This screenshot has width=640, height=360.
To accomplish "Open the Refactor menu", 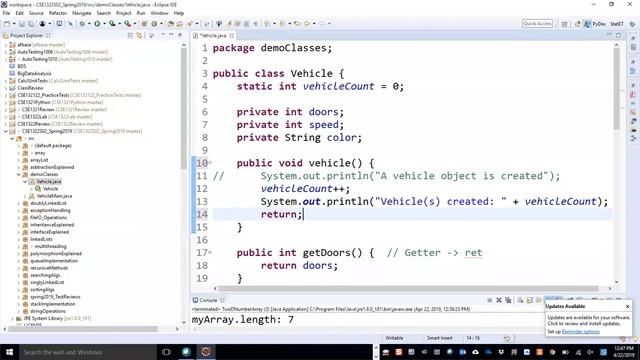I will 58,13.
